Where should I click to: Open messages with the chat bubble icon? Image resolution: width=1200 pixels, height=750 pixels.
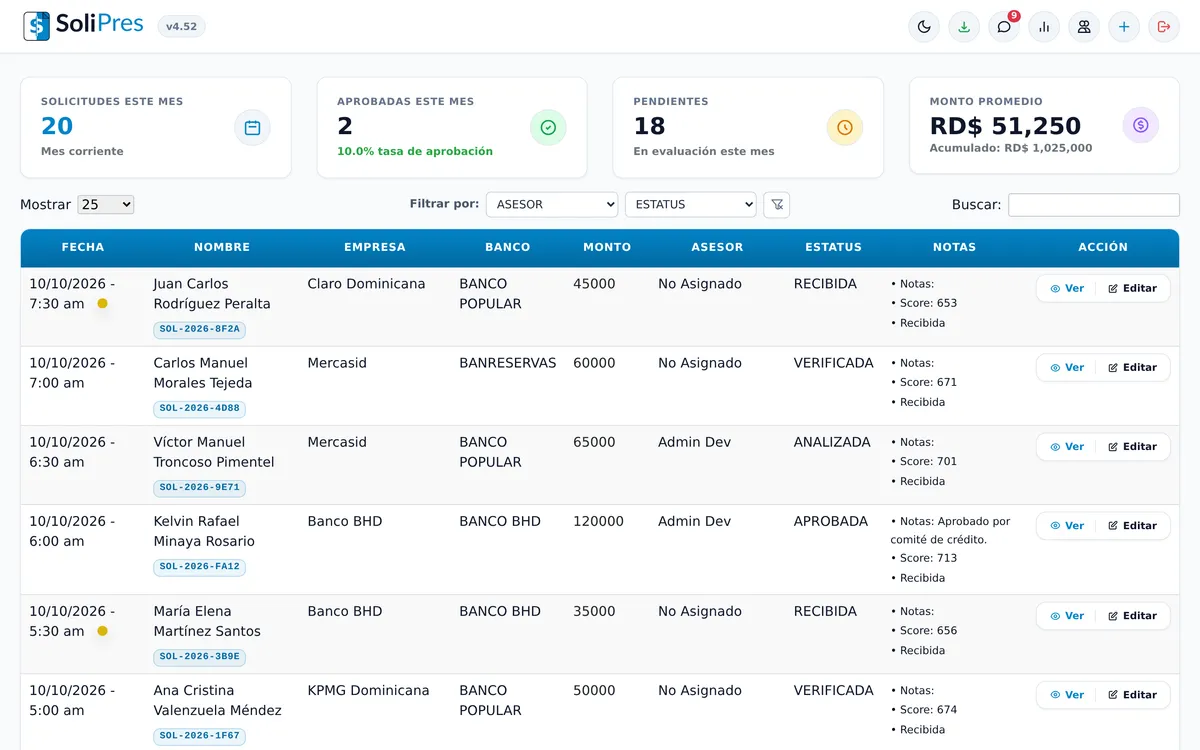coord(1004,27)
